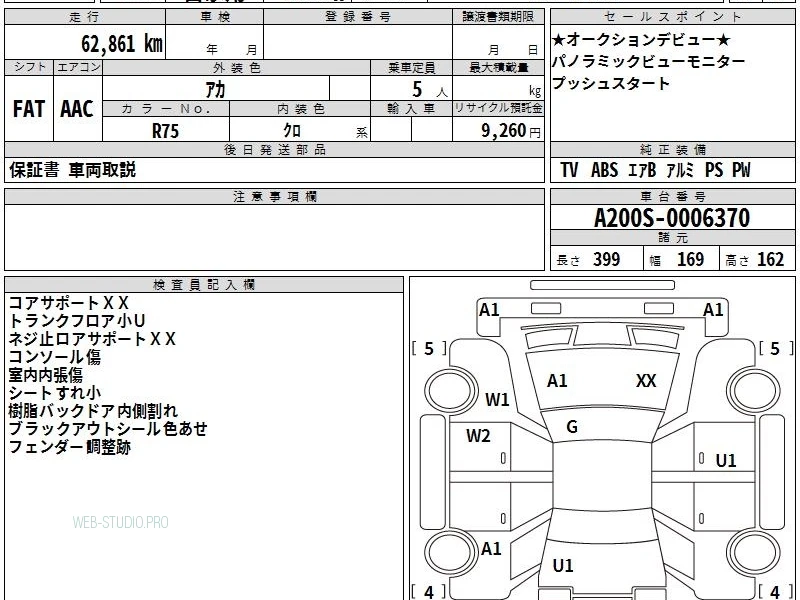800x600 pixels.
Task: Click the A1 mark near rear wheel
Action: (x=491, y=549)
